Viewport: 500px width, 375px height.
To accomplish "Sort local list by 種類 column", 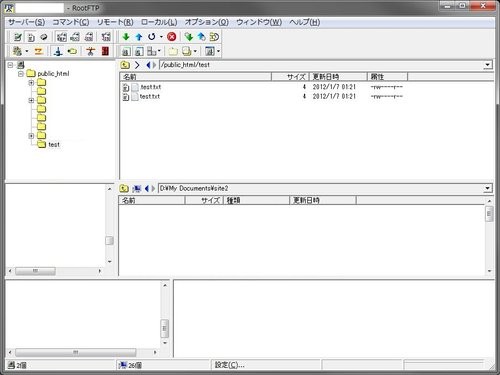I will (x=256, y=200).
